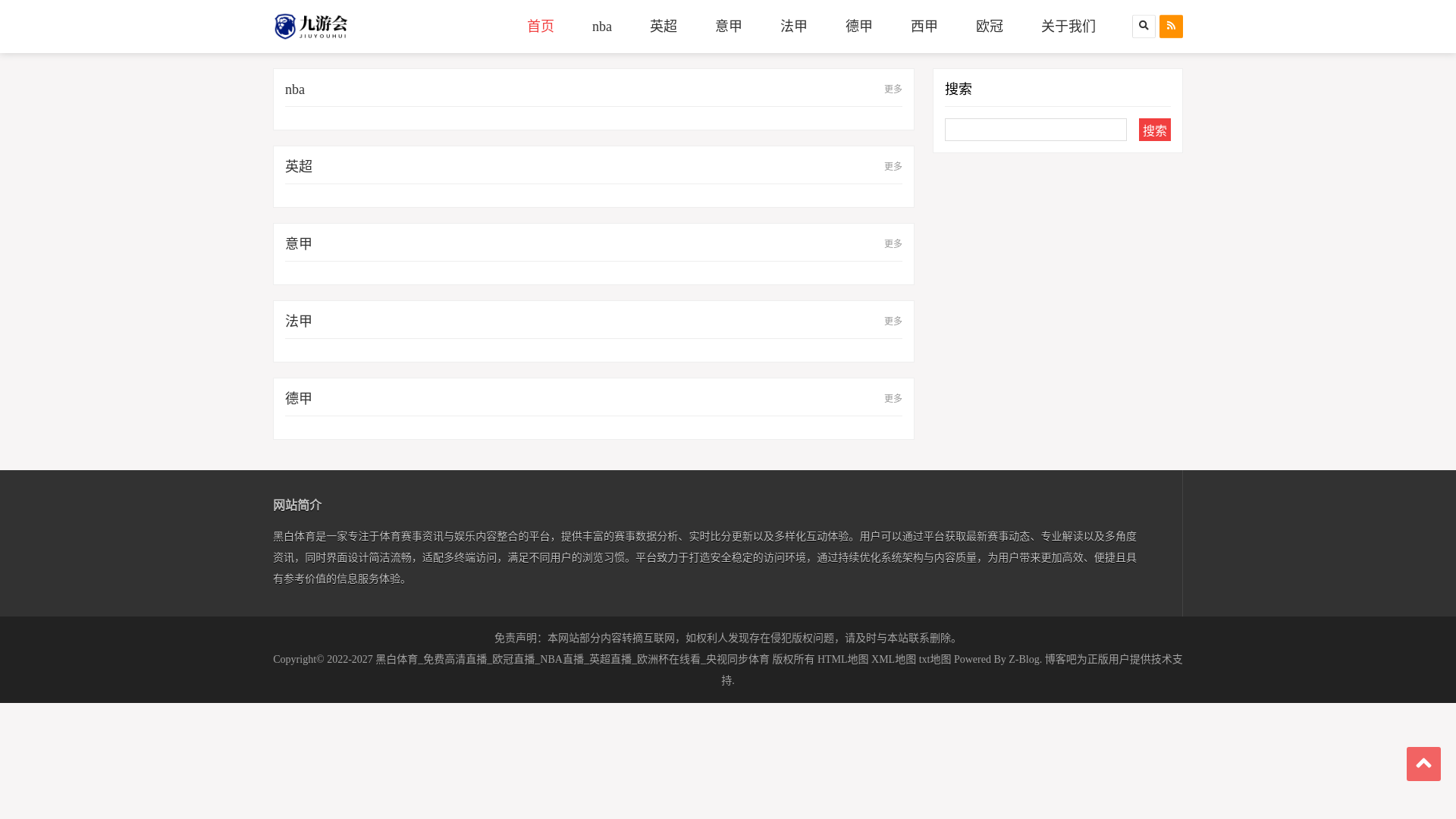The image size is (1456, 819).
Task: Open the RSS feed icon
Action: click(x=1171, y=27)
